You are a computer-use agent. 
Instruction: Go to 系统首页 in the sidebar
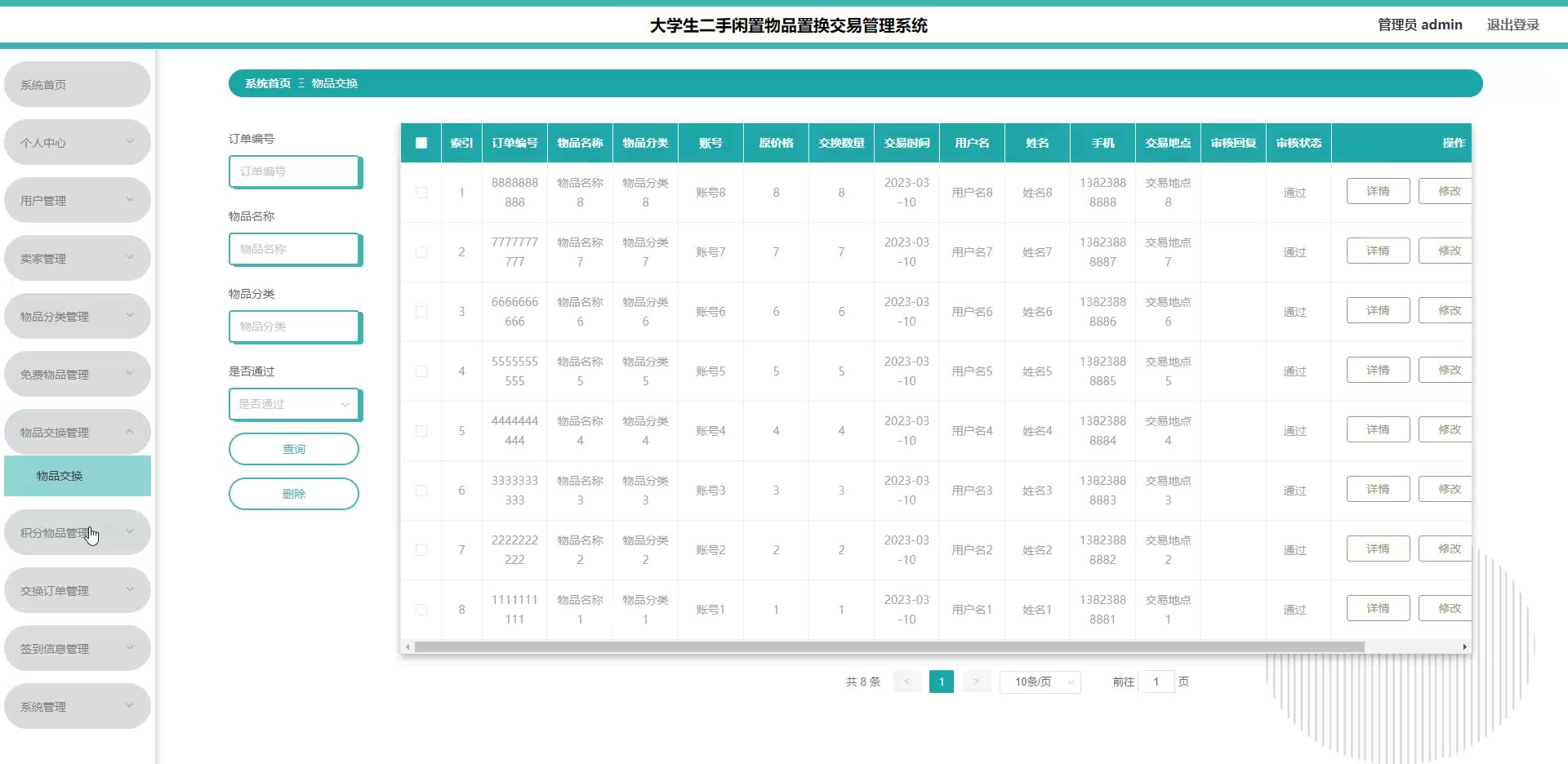pyautogui.click(x=78, y=84)
